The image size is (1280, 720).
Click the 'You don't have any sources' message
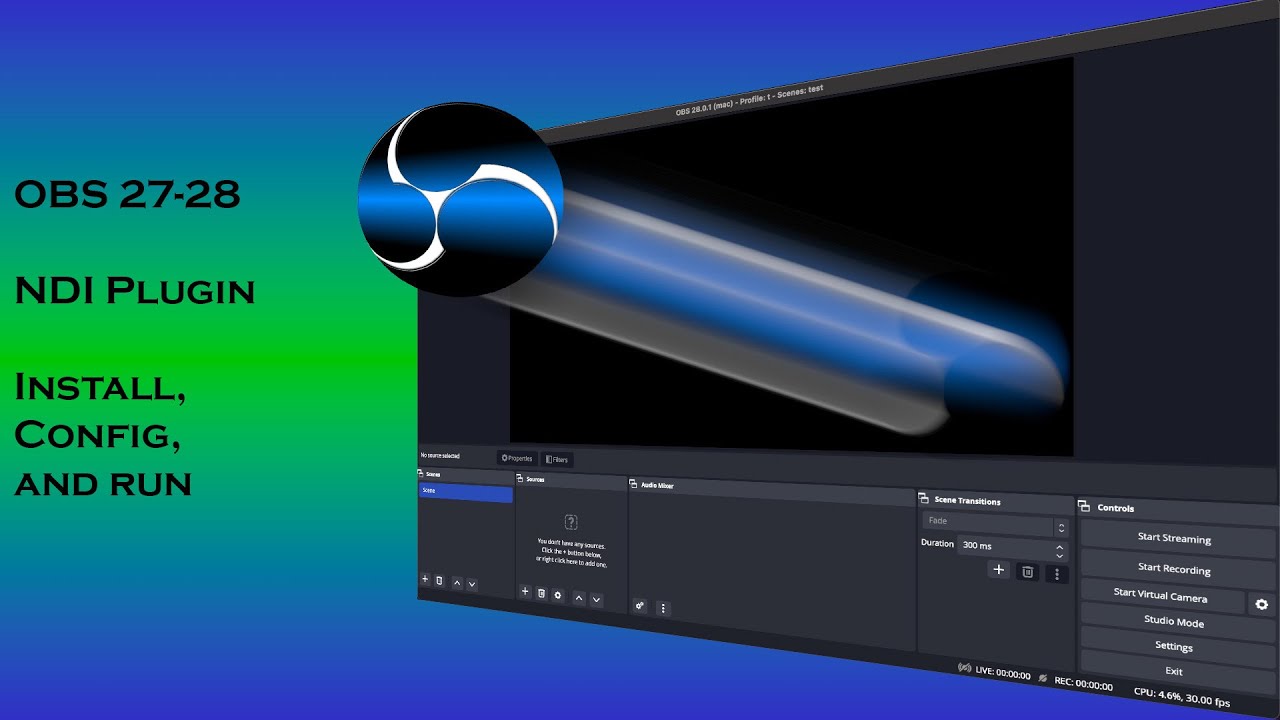pyautogui.click(x=571, y=554)
